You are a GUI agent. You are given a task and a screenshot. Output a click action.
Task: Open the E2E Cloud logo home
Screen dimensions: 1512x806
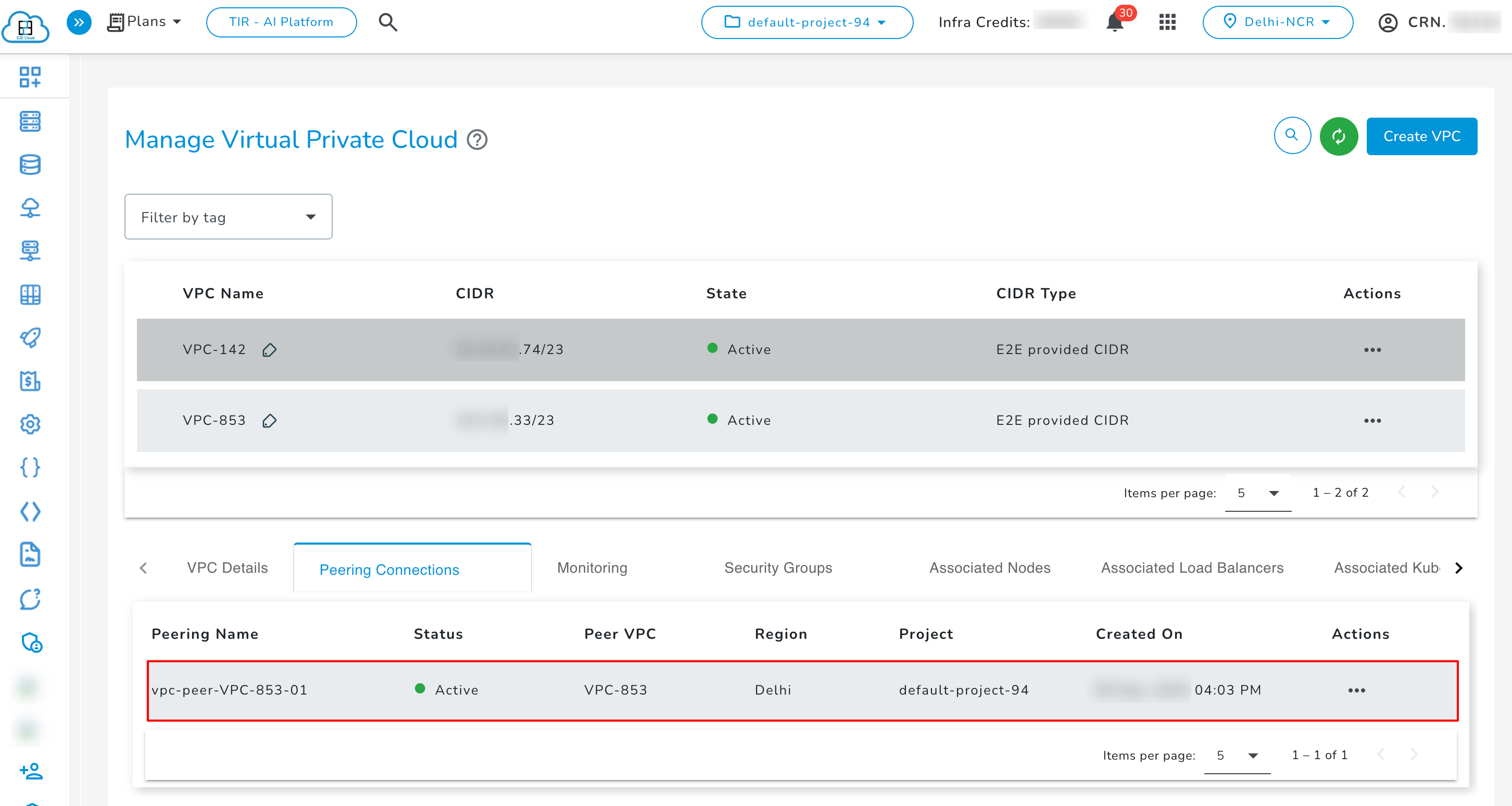26,27
